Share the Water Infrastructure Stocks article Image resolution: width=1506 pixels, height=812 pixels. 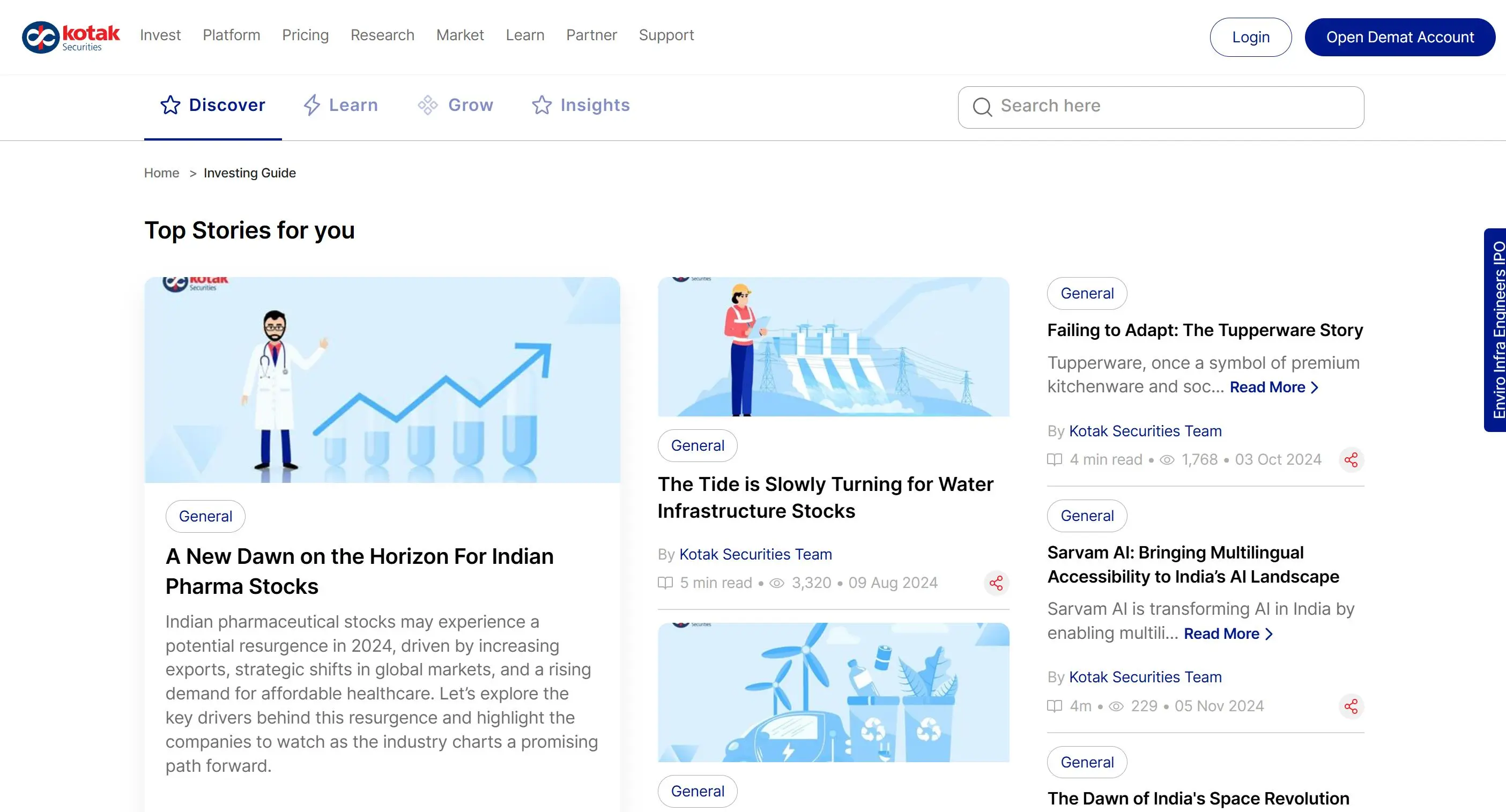[x=996, y=583]
